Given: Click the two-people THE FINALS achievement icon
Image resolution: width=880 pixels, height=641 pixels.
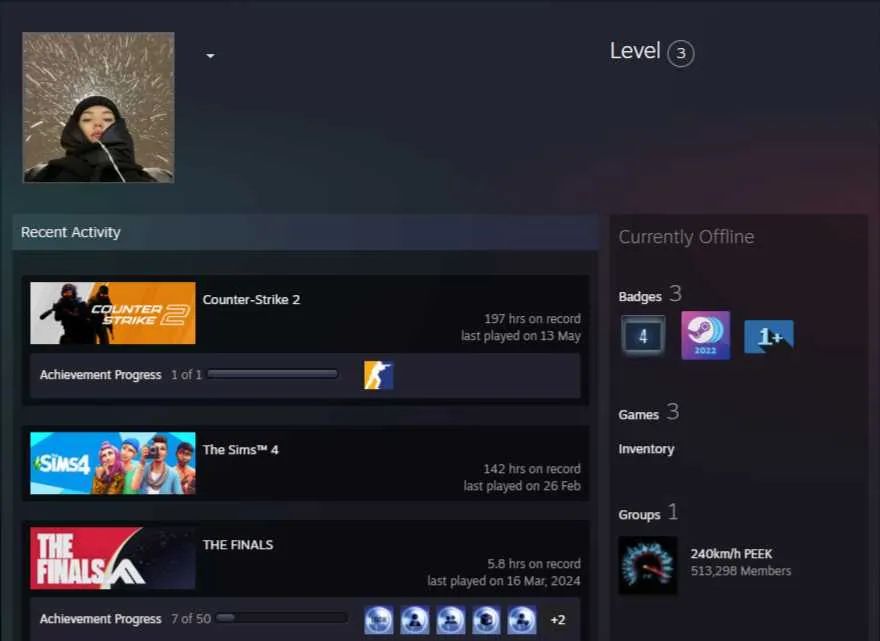Looking at the screenshot, I should [x=451, y=620].
